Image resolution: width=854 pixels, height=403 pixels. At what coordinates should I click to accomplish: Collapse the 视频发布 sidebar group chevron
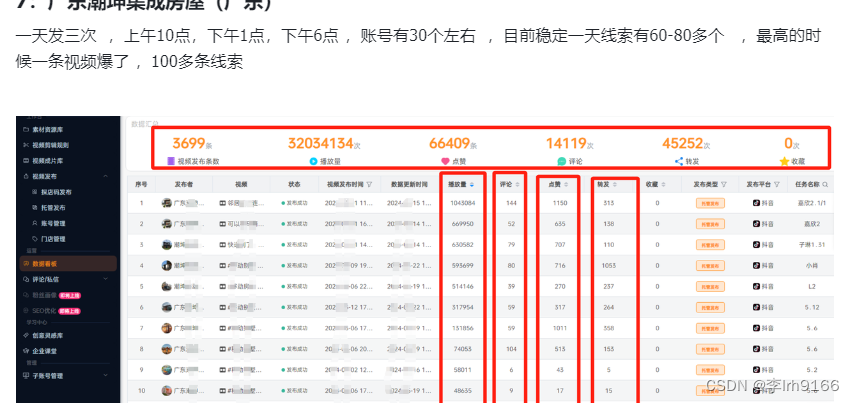(x=106, y=176)
